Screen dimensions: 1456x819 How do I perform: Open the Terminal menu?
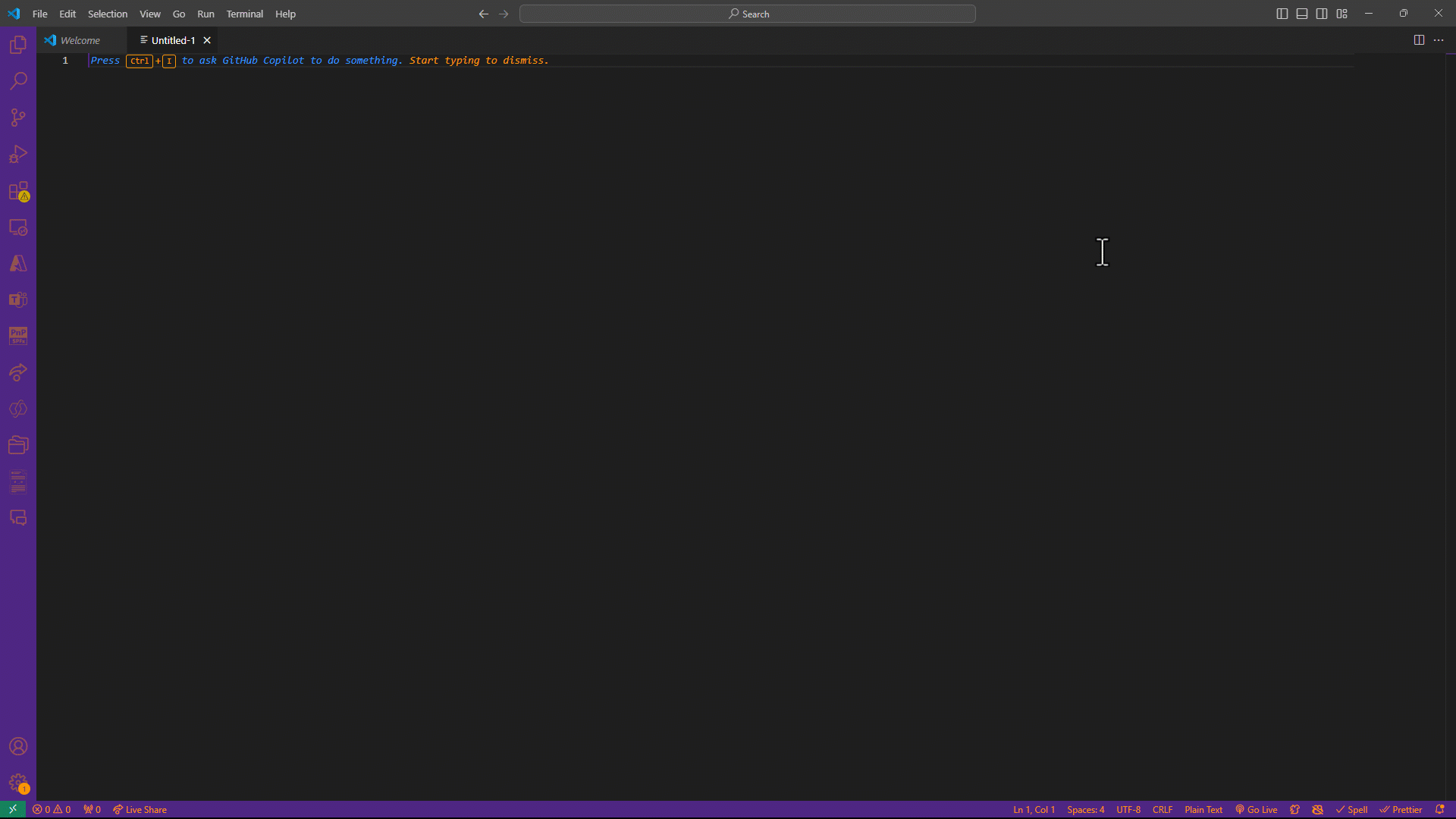(x=244, y=14)
